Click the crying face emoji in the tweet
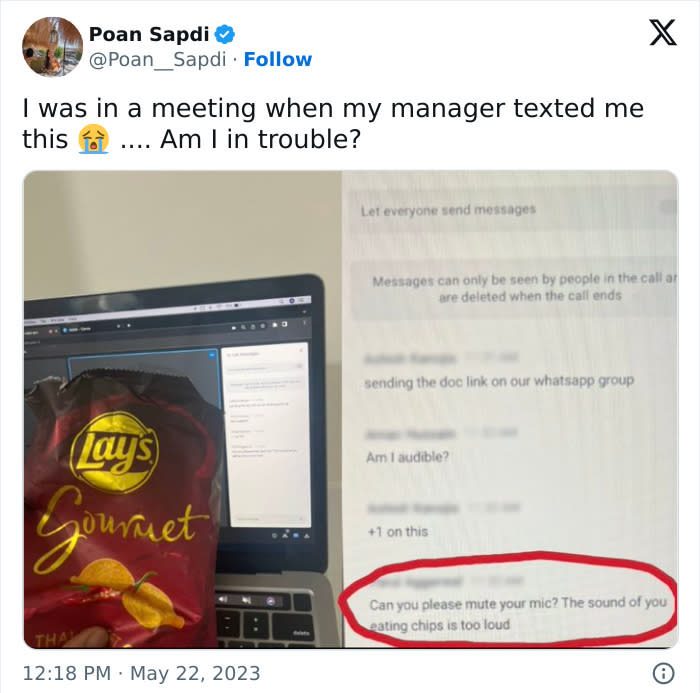The image size is (700, 693). (x=93, y=139)
